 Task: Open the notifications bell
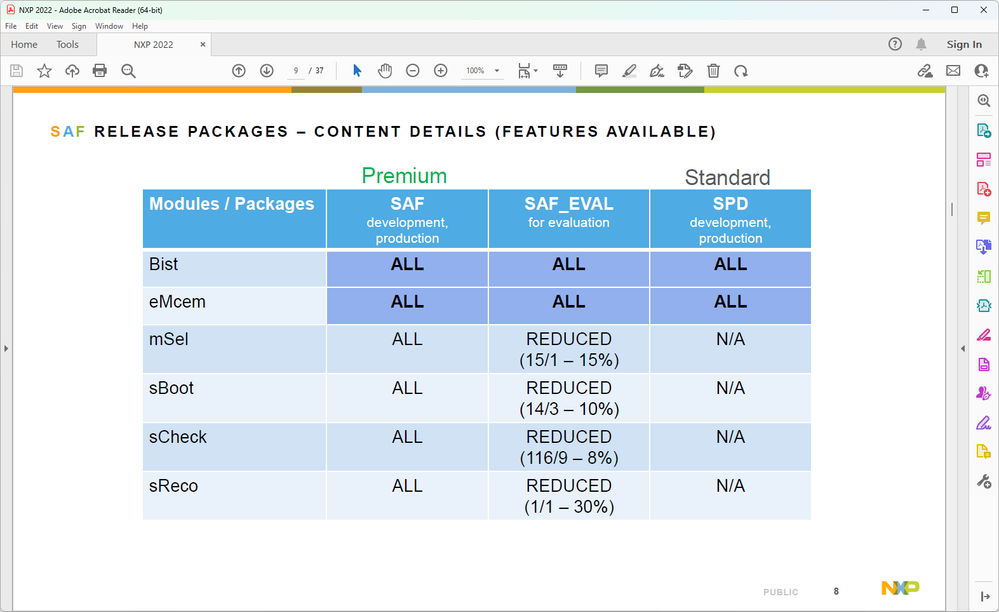click(x=920, y=44)
